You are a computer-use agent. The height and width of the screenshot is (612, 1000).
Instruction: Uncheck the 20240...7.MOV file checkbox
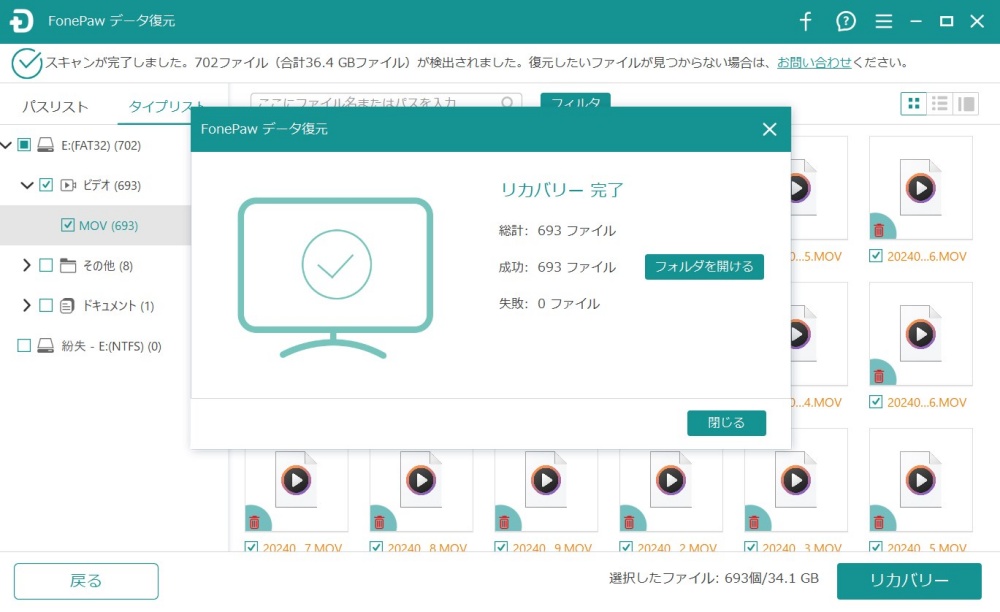click(x=251, y=548)
